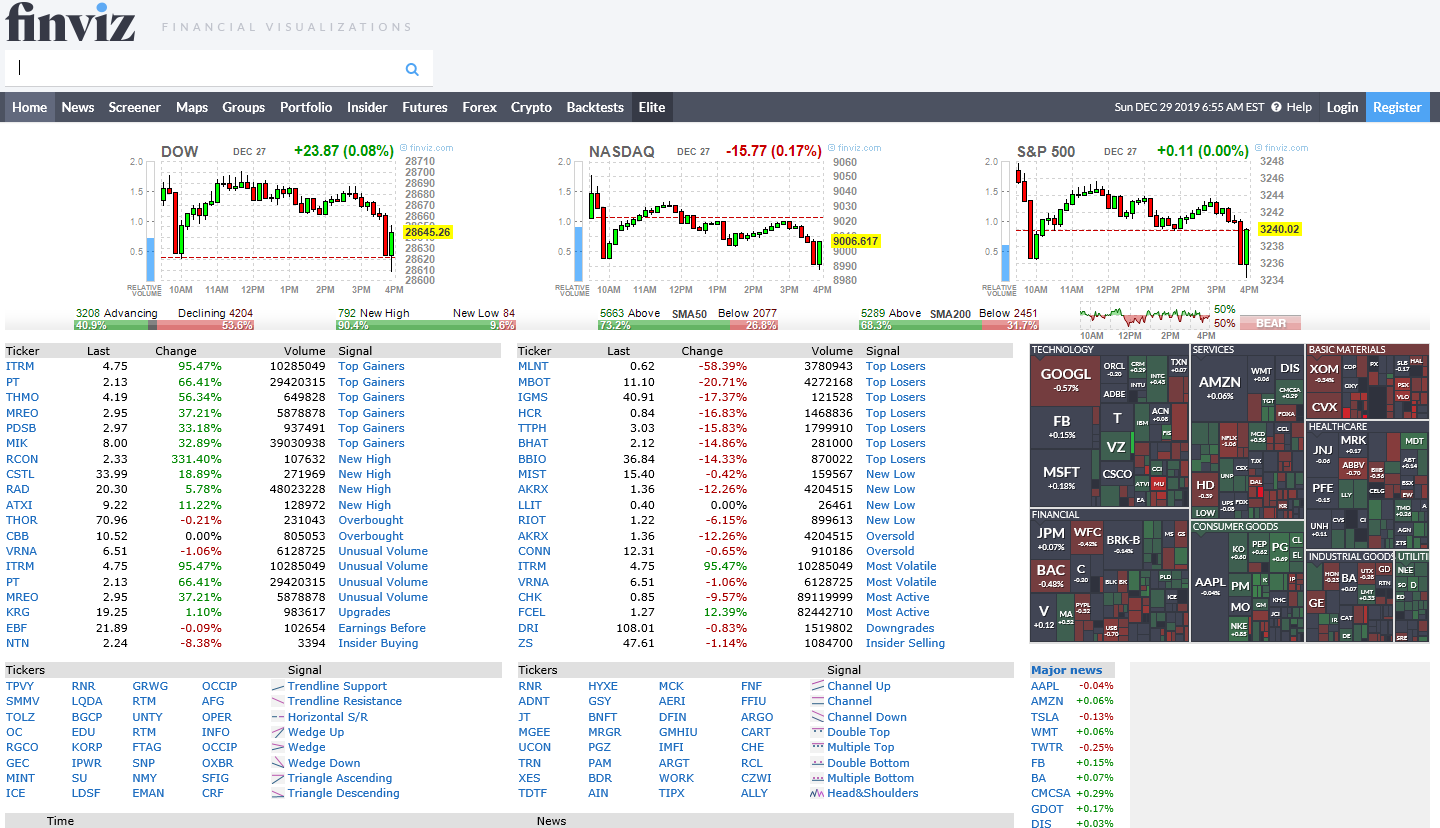Open the Horizontal S/R pattern icon
This screenshot has height=828, width=1440.
click(x=278, y=717)
